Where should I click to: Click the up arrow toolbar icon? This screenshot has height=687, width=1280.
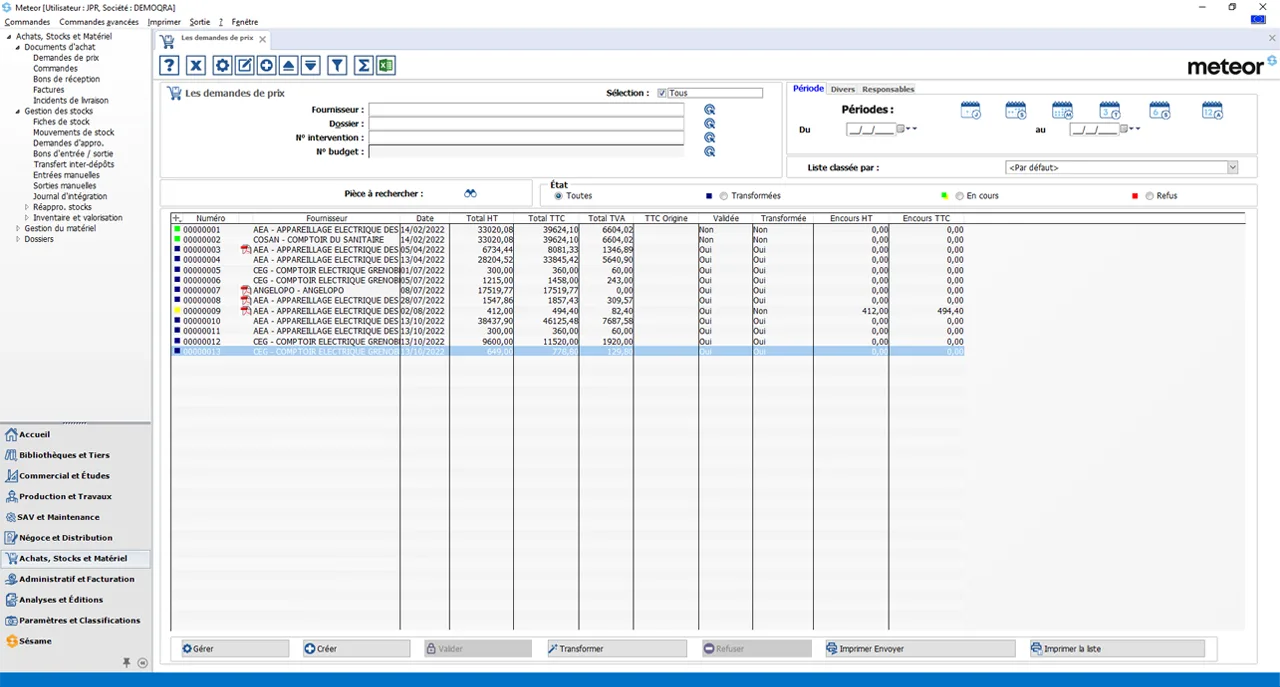point(288,66)
